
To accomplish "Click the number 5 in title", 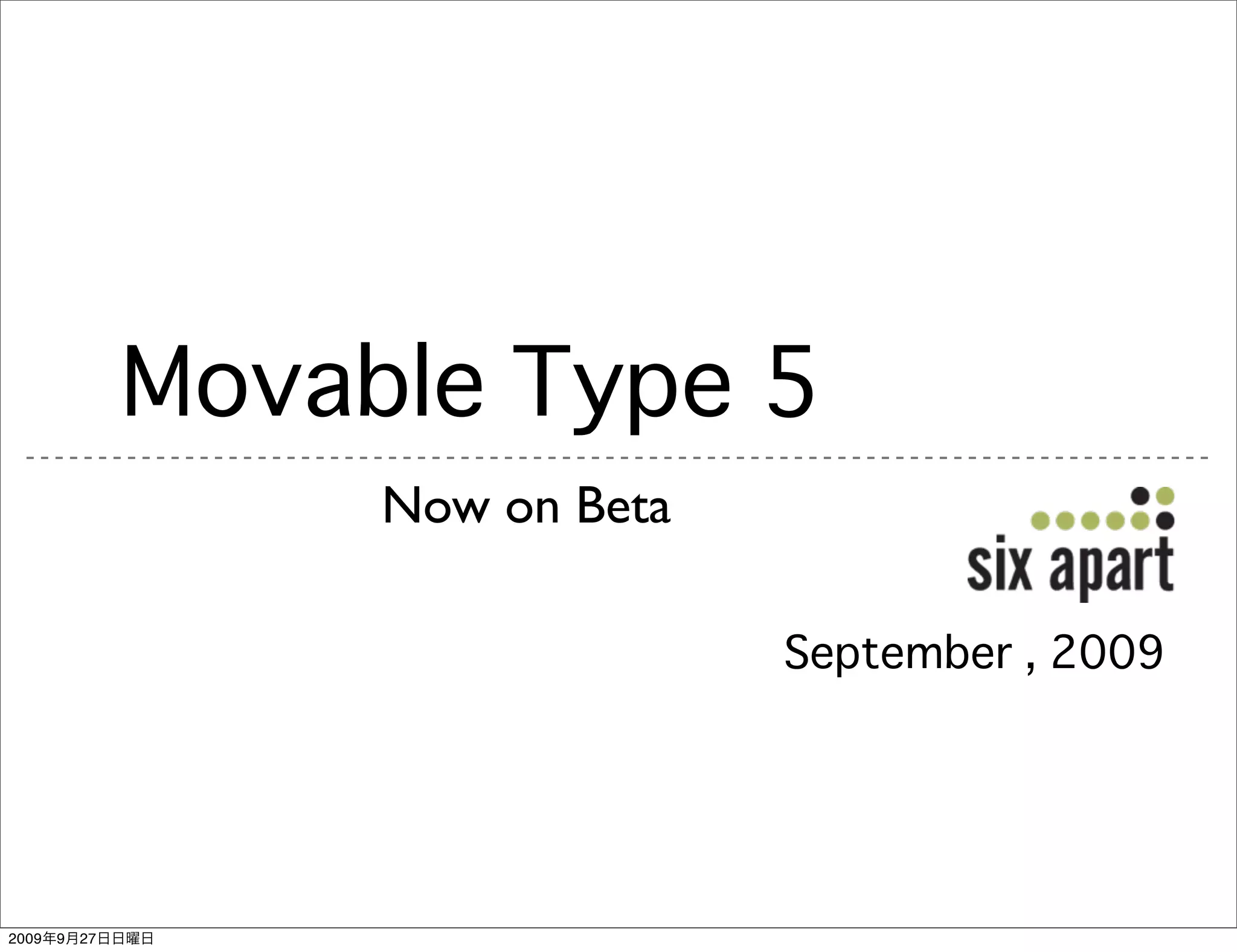I will click(790, 382).
